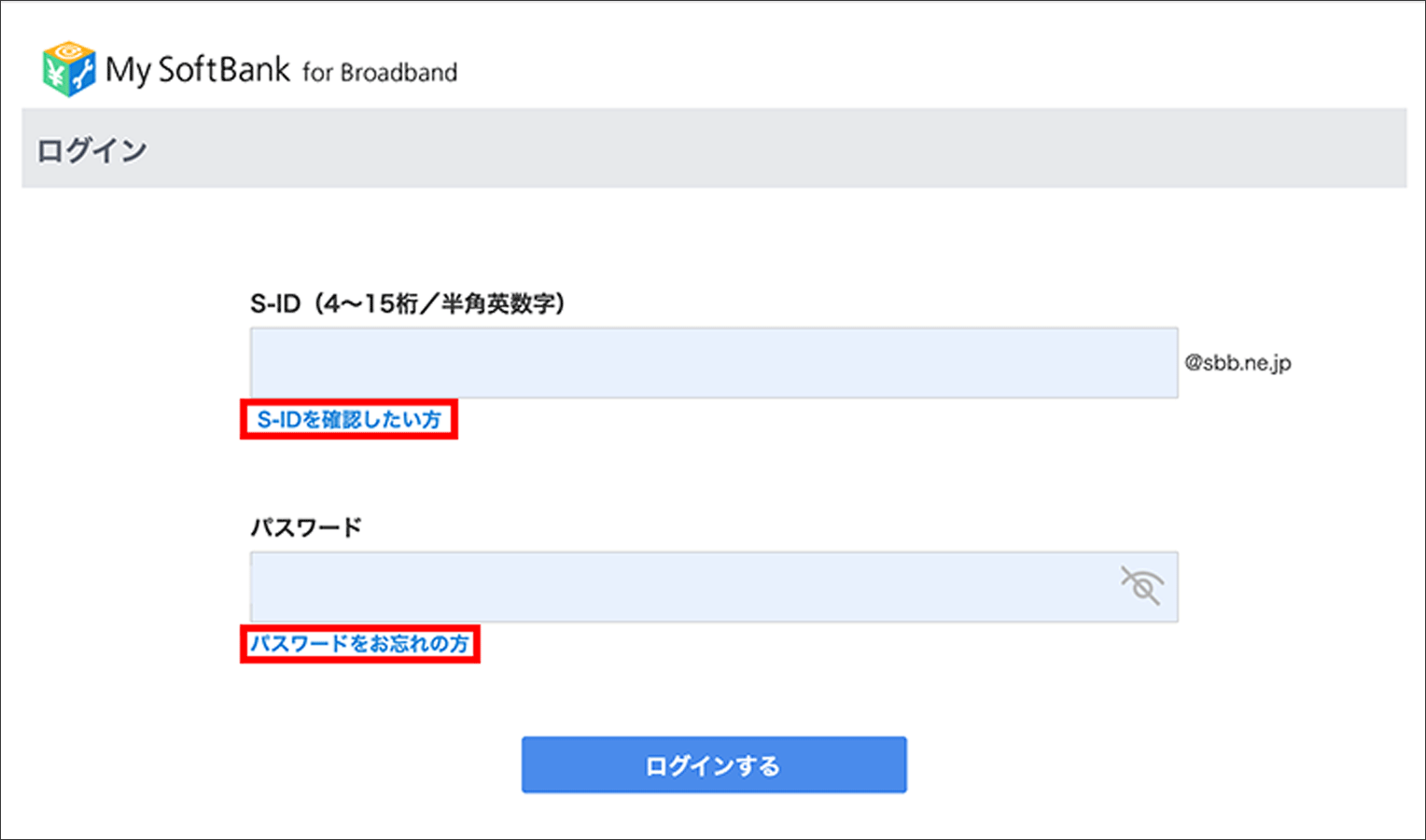Click the @sbb.ne.jp domain suffix text
This screenshot has width=1426, height=840.
point(1237,363)
